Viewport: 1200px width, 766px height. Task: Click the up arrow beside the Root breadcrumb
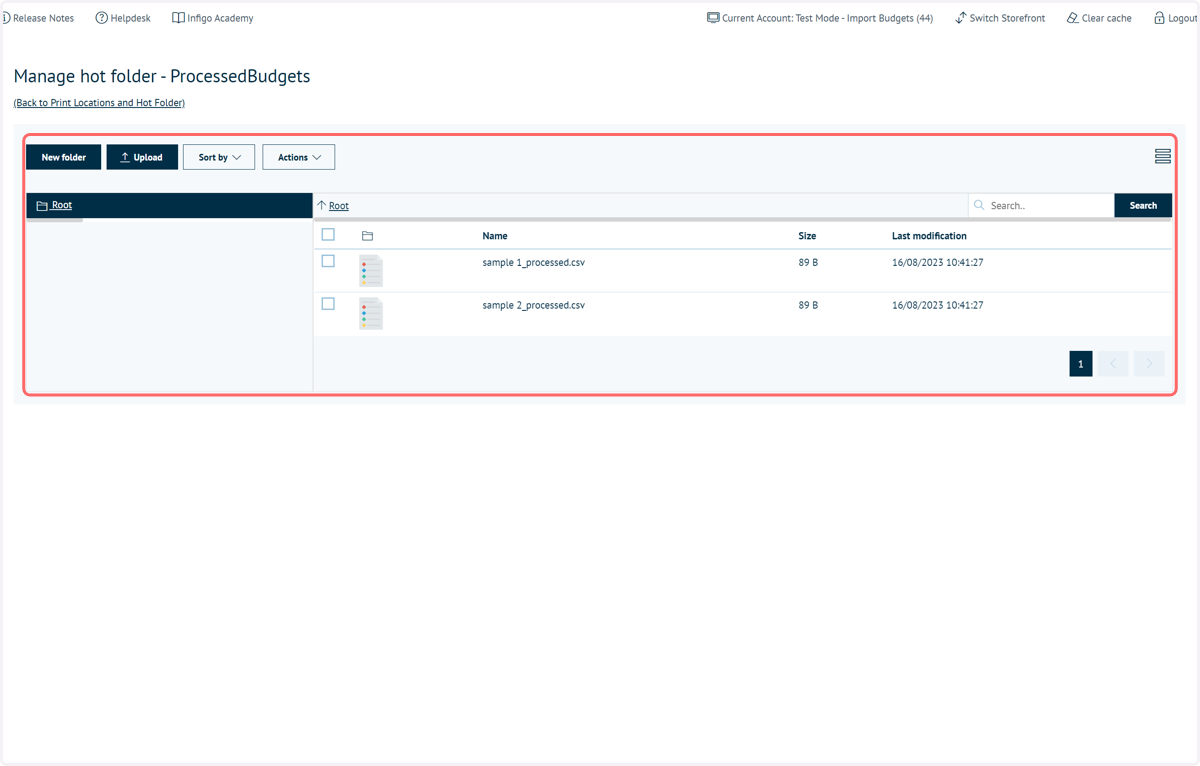321,205
